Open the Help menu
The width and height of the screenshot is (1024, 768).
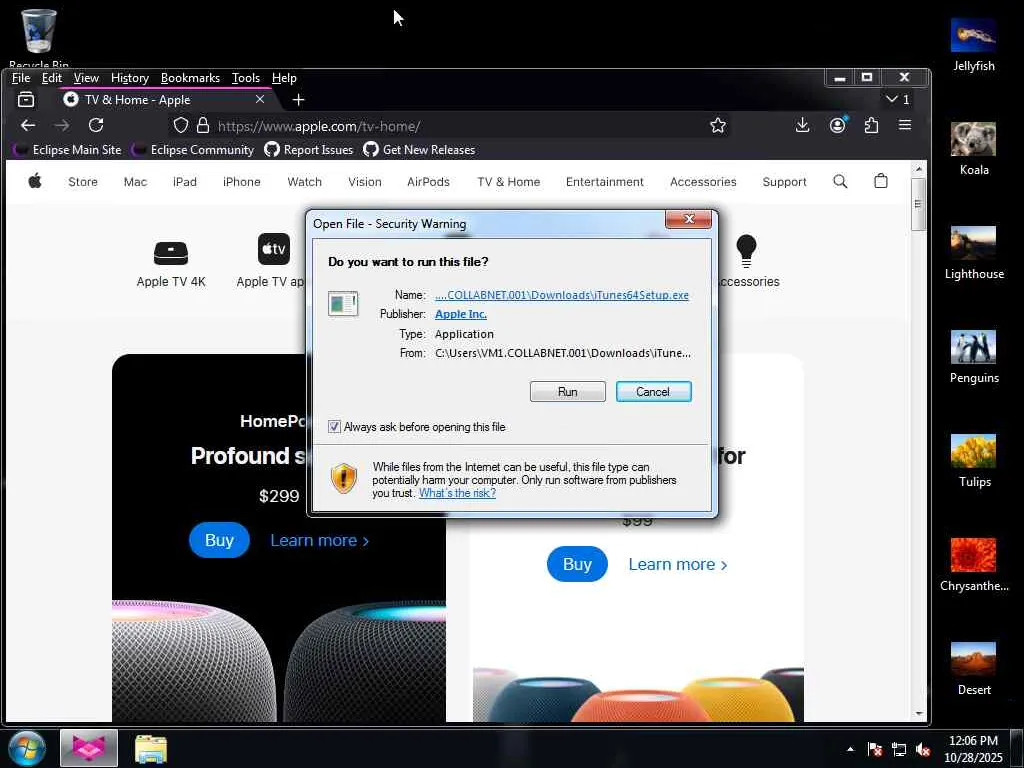tap(284, 78)
